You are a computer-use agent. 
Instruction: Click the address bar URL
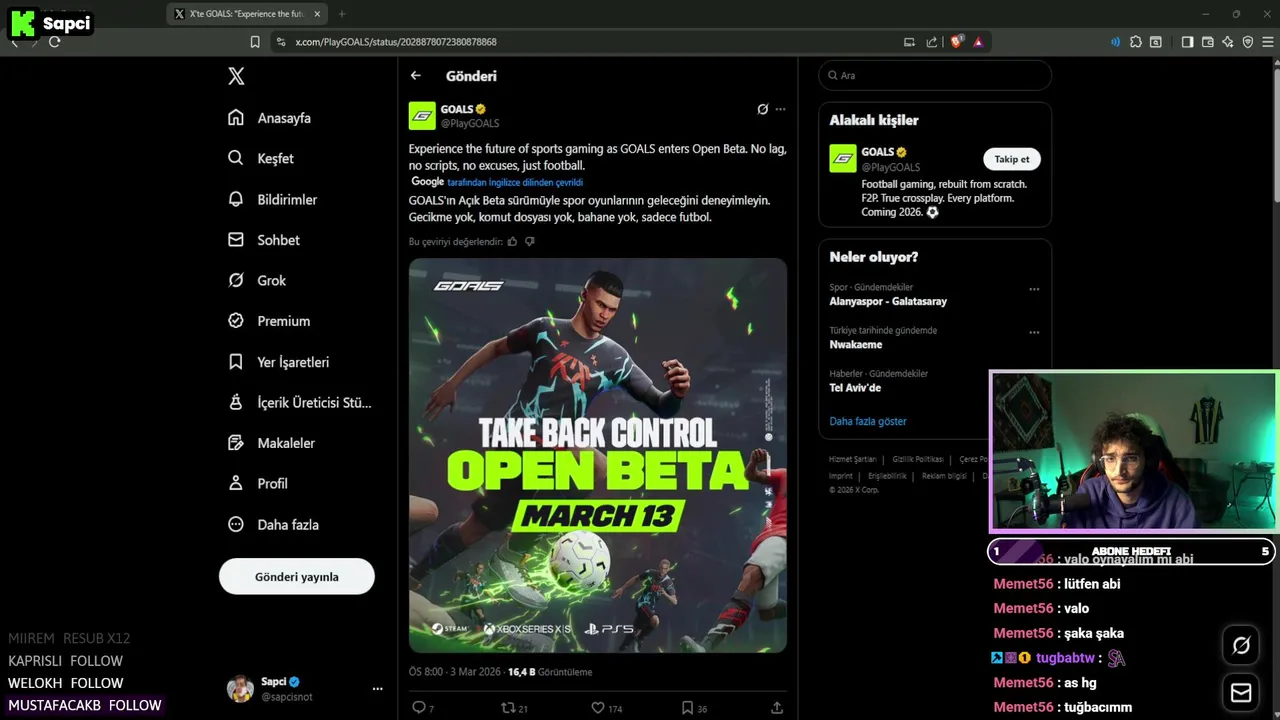click(396, 42)
